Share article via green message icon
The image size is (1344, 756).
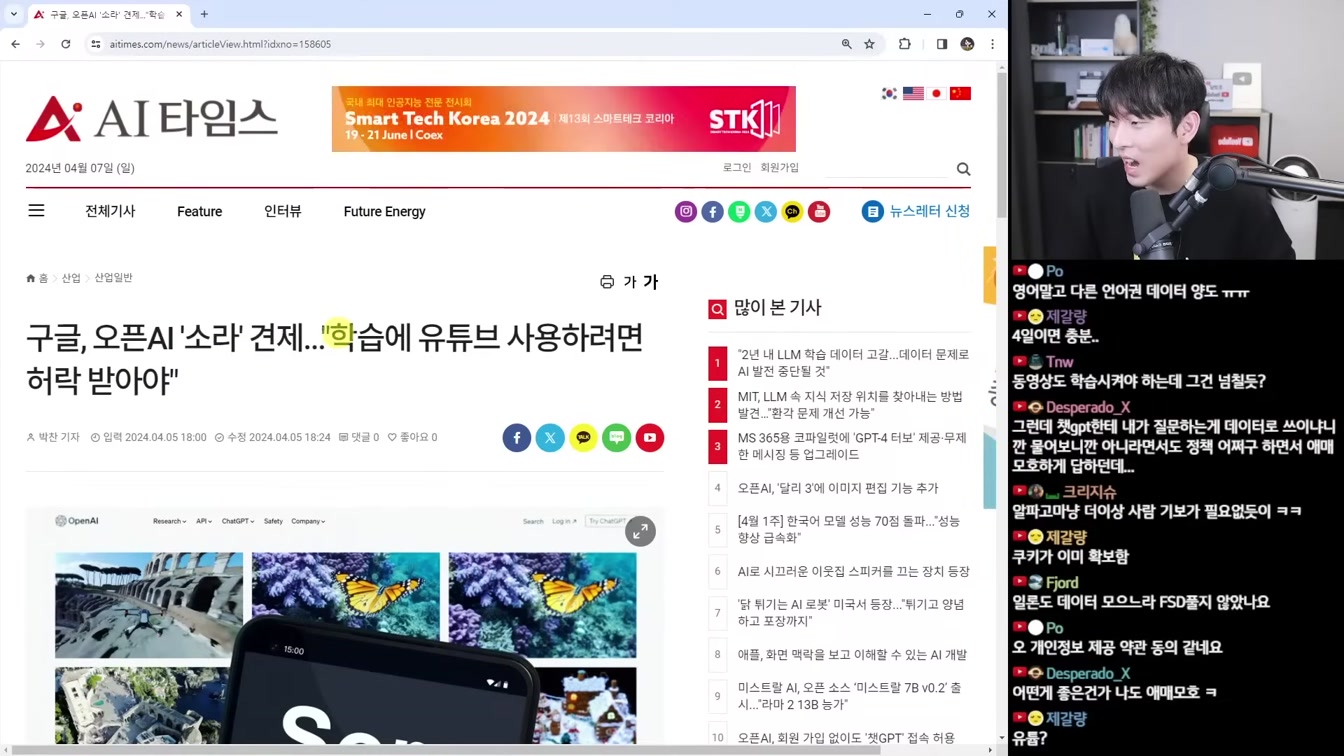coord(617,437)
